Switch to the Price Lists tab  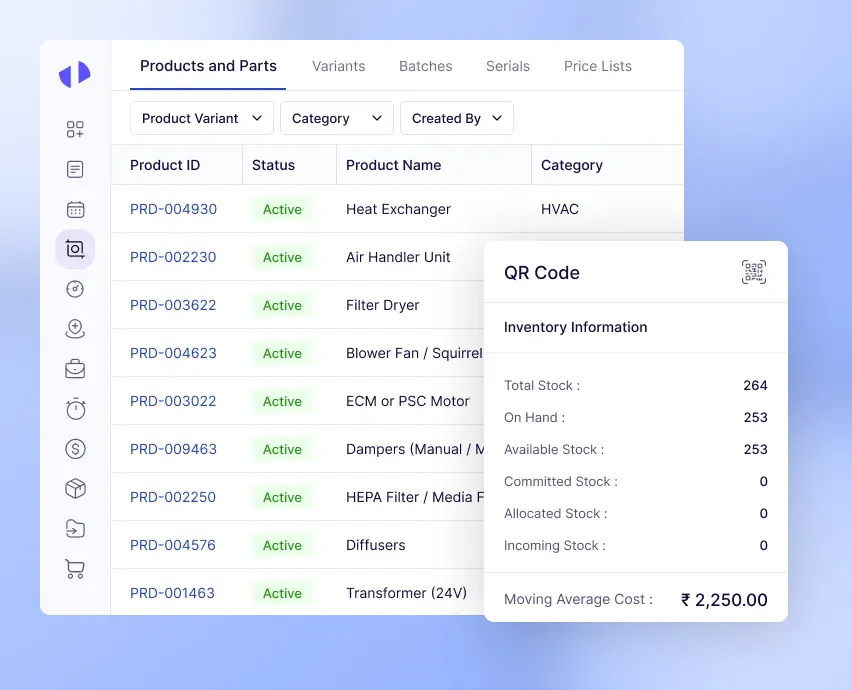tap(598, 66)
